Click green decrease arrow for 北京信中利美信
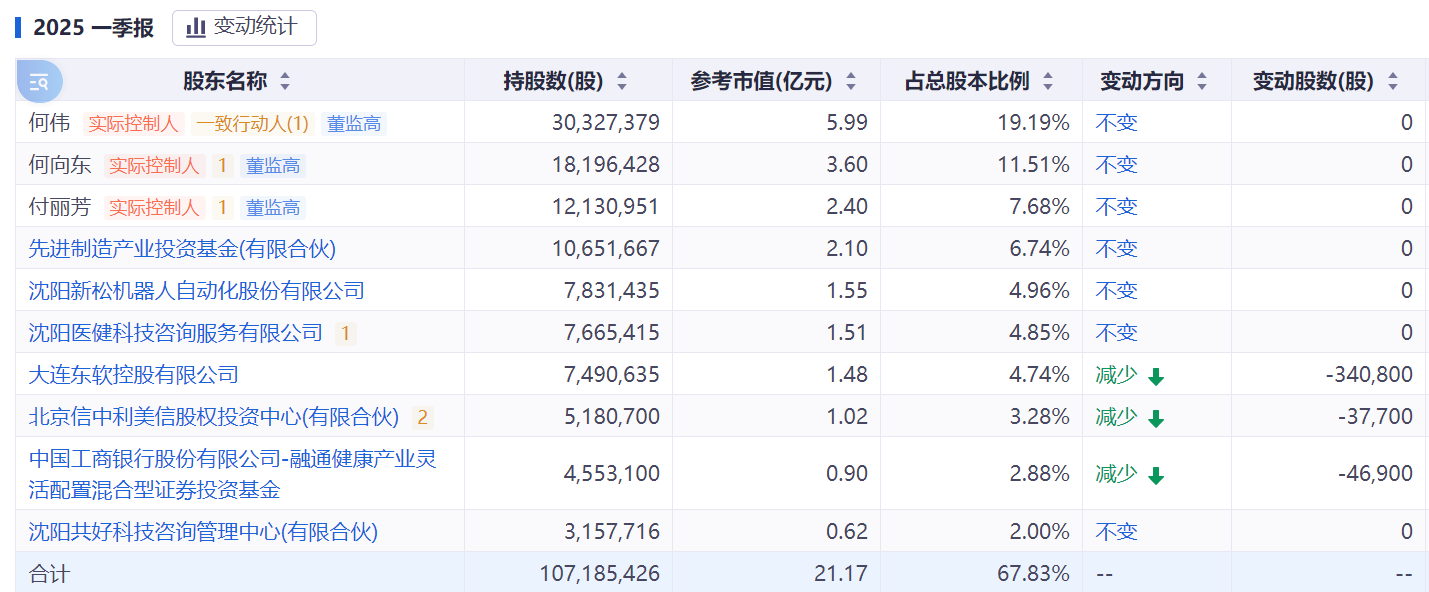The width and height of the screenshot is (1429, 592). [x=1156, y=418]
